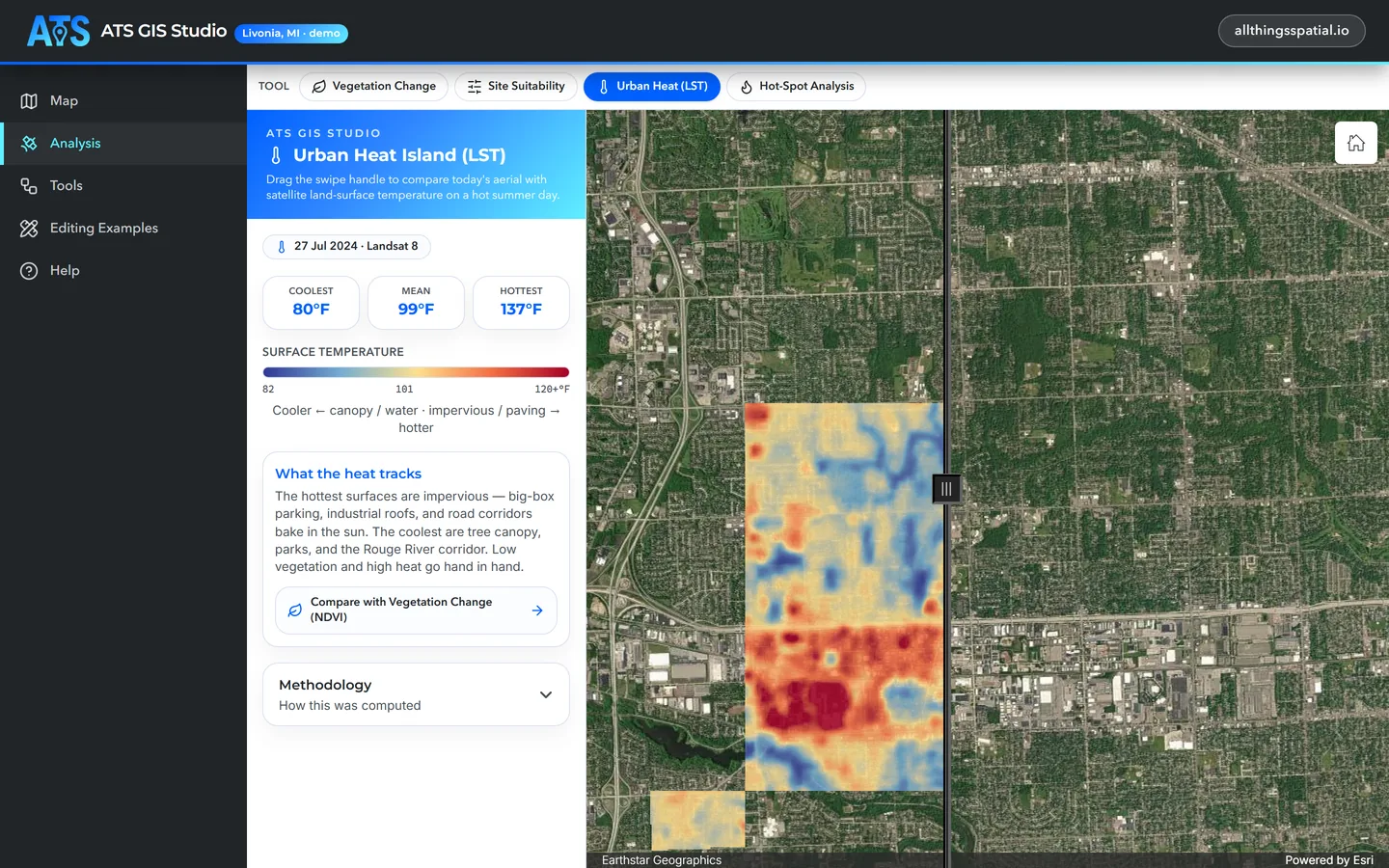Click the thermometer icon beside Urban Heat Island title
The height and width of the screenshot is (868, 1389).
coord(276,155)
